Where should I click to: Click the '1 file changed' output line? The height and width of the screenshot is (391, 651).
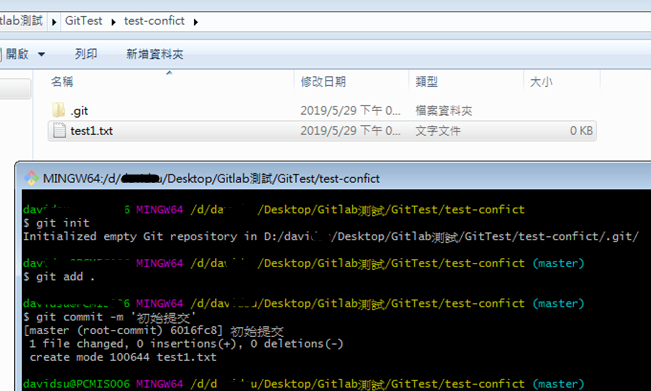point(186,344)
